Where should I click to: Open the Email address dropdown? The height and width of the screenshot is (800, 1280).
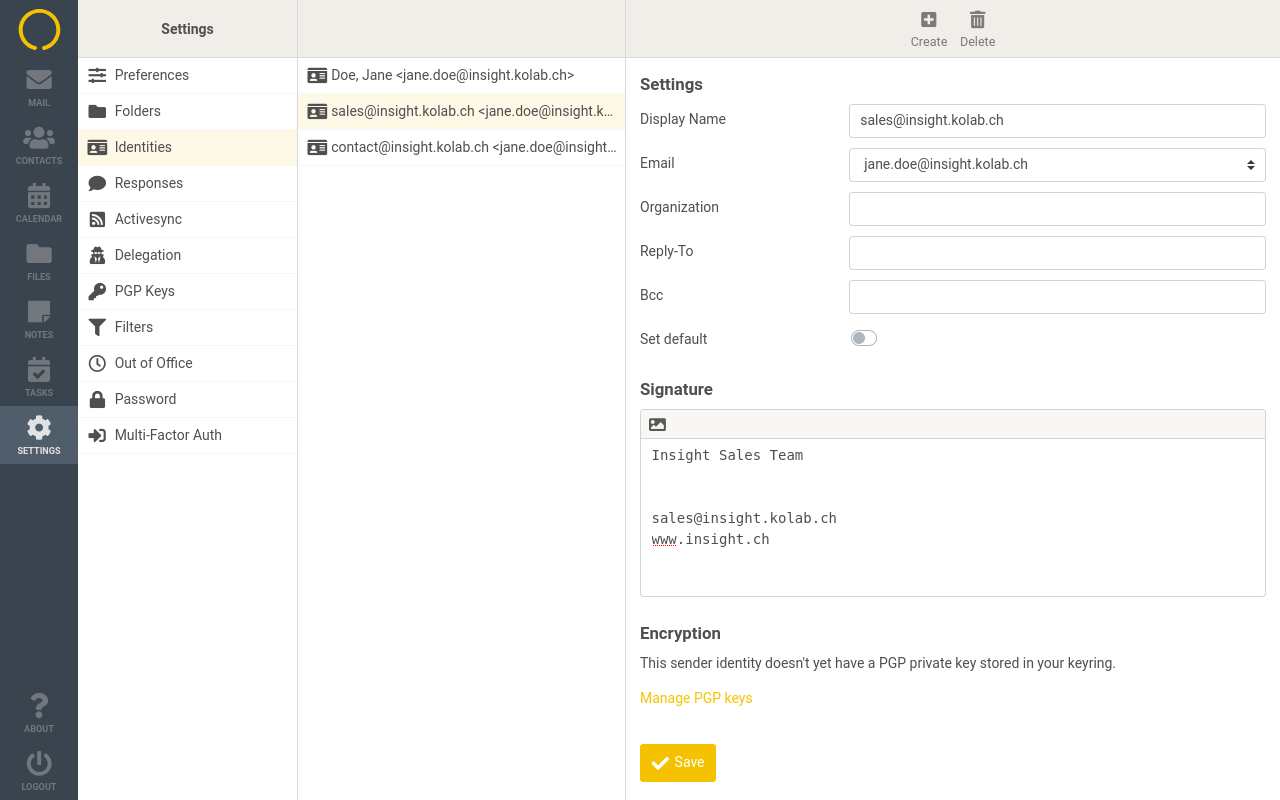(1057, 165)
